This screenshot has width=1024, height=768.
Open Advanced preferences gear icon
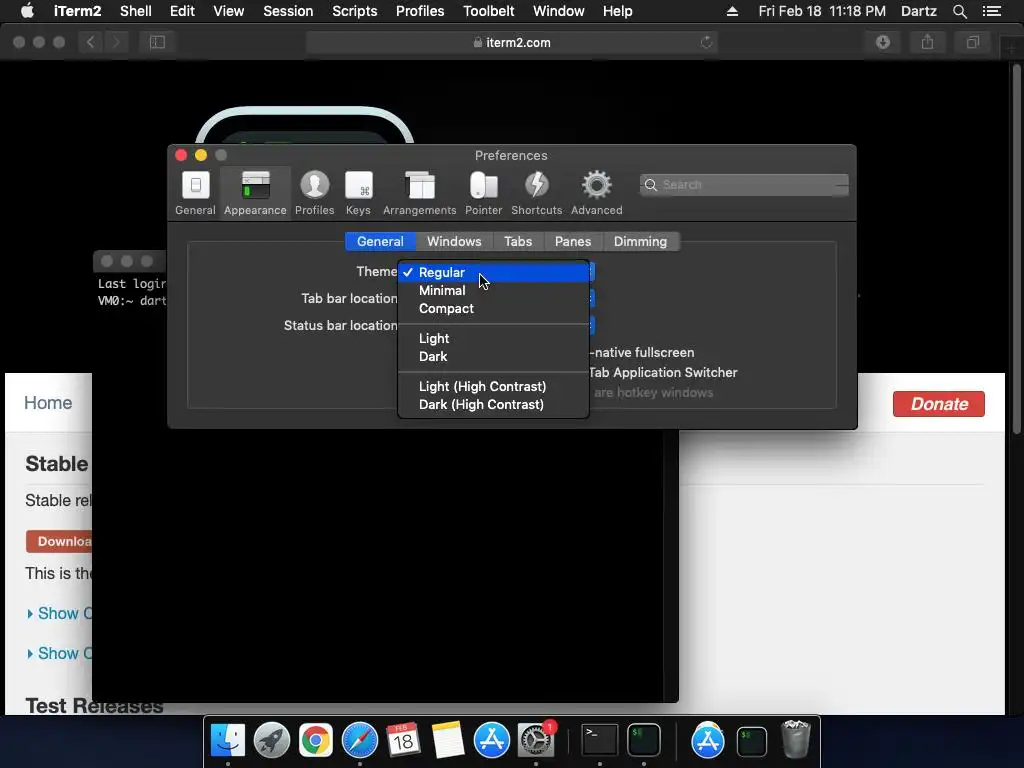point(596,193)
